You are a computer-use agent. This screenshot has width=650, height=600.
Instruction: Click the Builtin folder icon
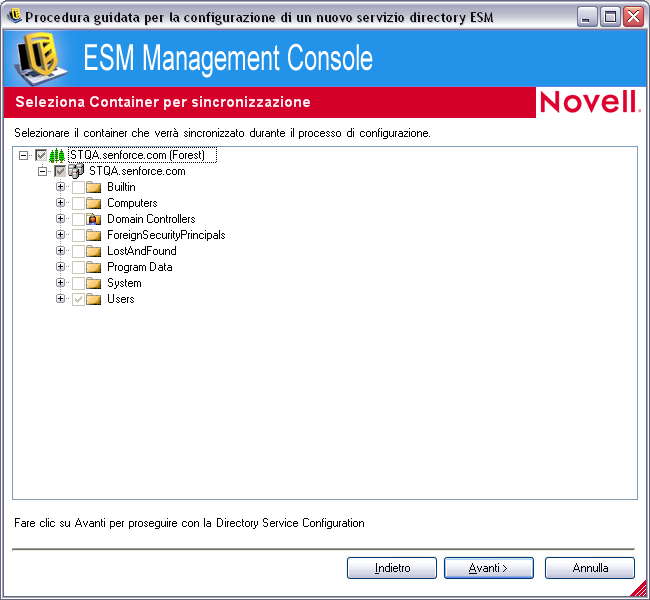pyautogui.click(x=94, y=187)
